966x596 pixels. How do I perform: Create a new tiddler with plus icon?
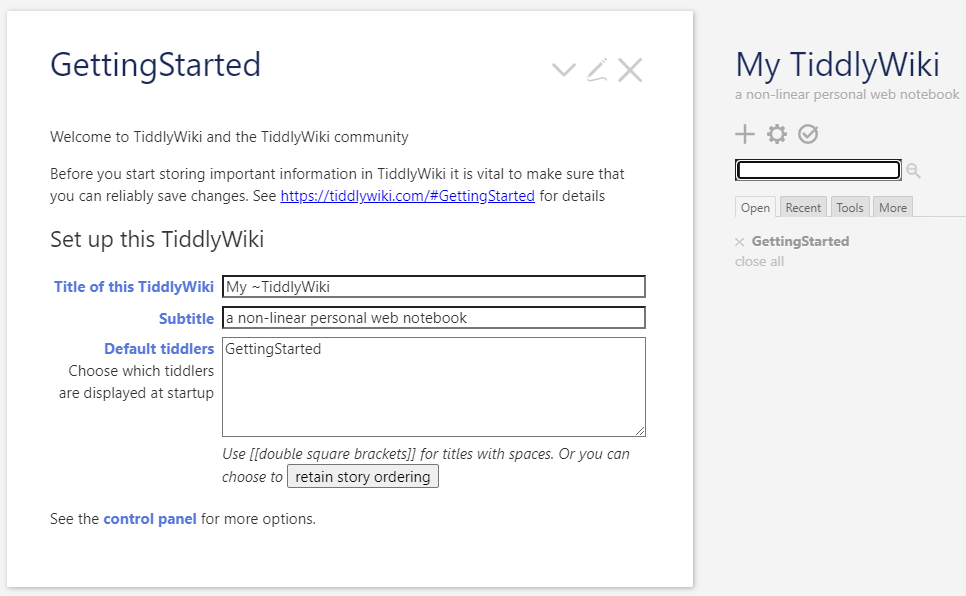[745, 134]
